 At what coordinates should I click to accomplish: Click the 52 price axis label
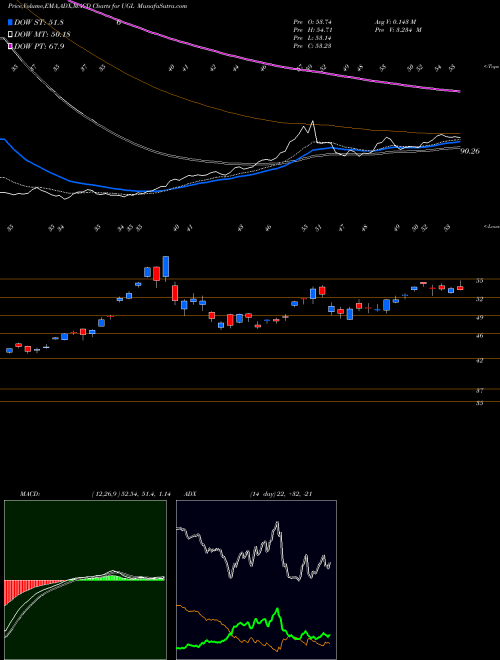point(480,299)
